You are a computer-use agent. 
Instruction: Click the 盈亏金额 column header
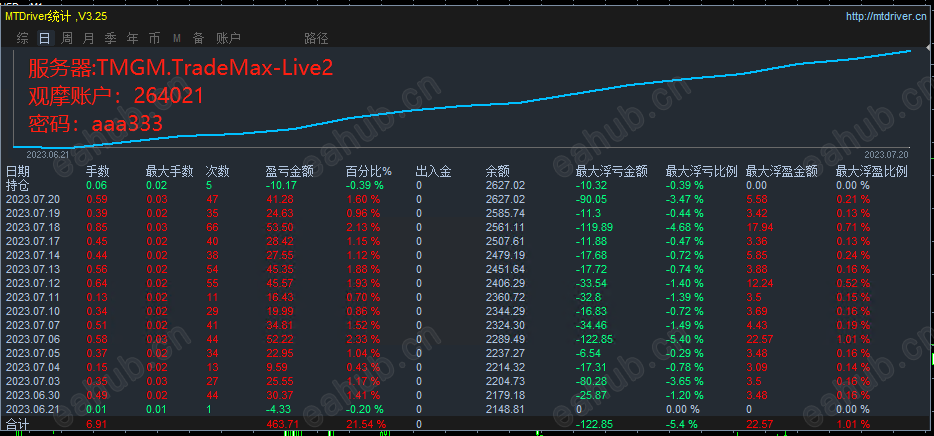click(289, 172)
